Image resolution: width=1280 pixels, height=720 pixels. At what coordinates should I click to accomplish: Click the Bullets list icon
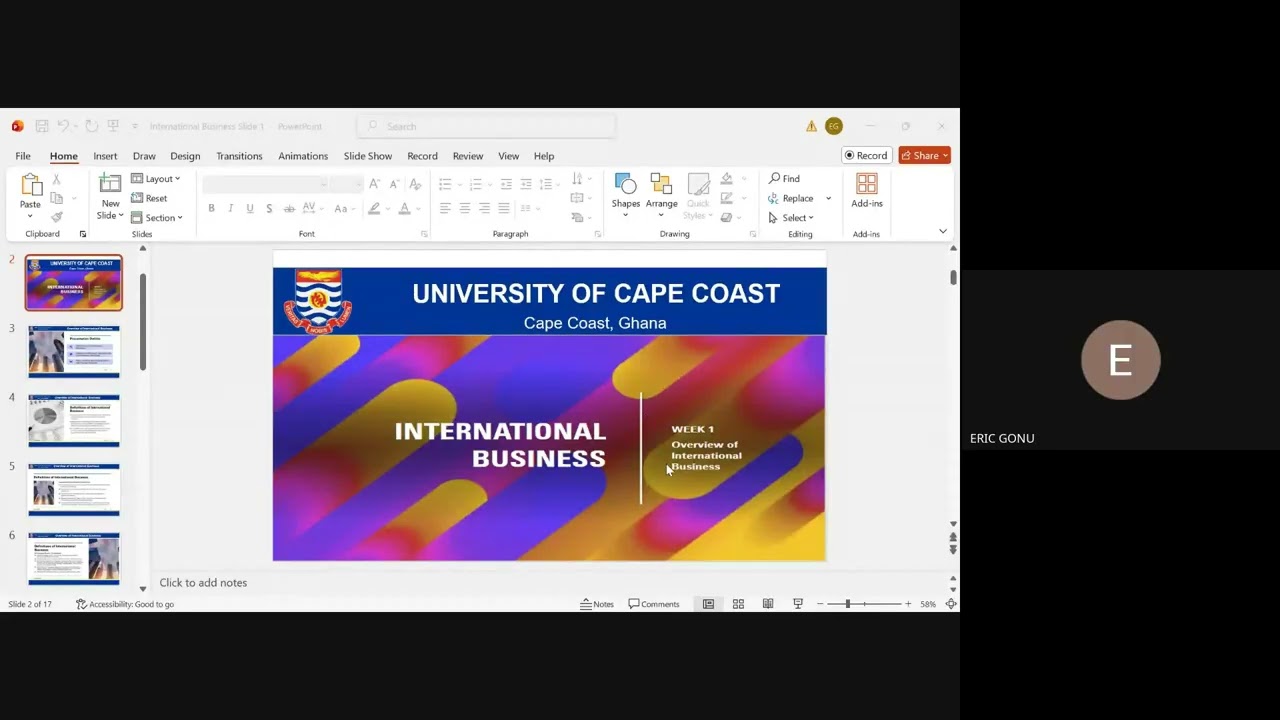(445, 184)
